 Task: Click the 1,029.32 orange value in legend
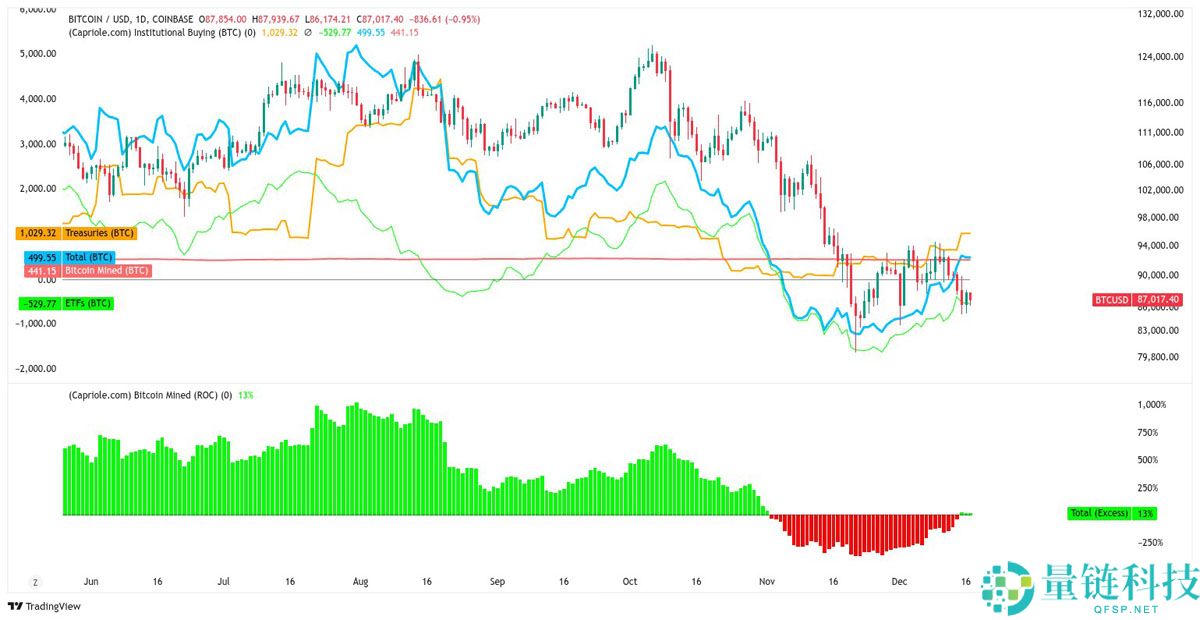(280, 33)
